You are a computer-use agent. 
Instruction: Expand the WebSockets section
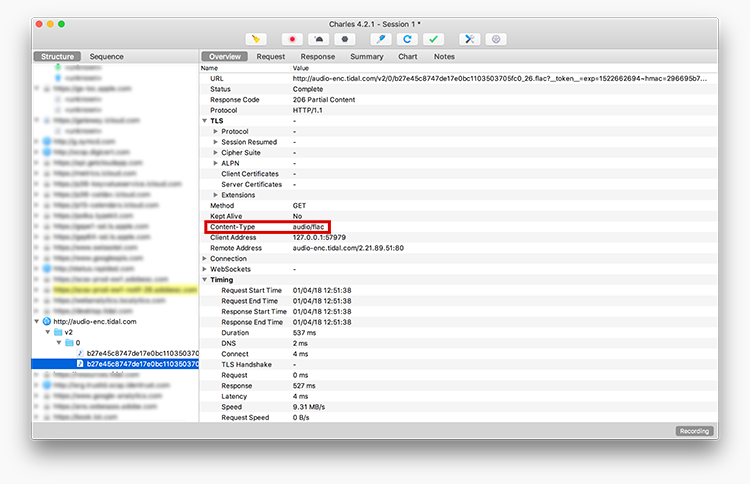[204, 269]
